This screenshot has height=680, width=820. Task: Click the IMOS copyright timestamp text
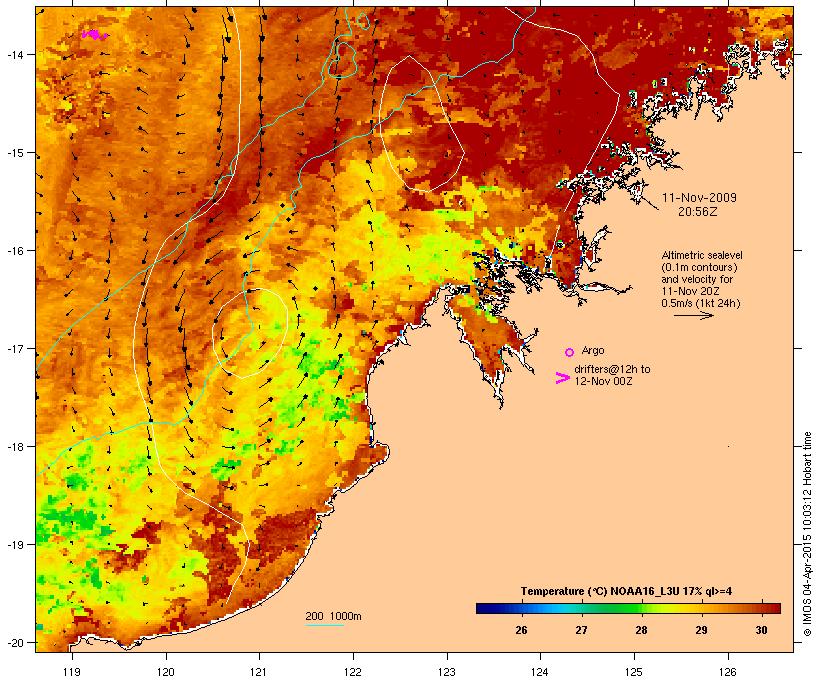[x=807, y=534]
